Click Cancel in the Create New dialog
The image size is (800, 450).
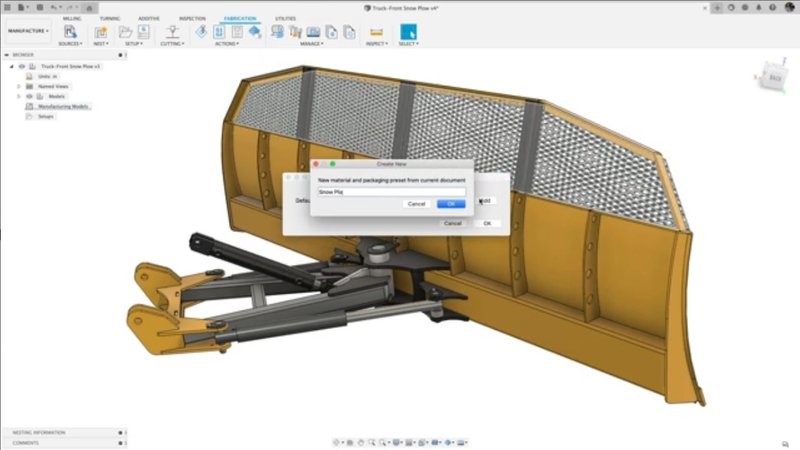coord(417,203)
